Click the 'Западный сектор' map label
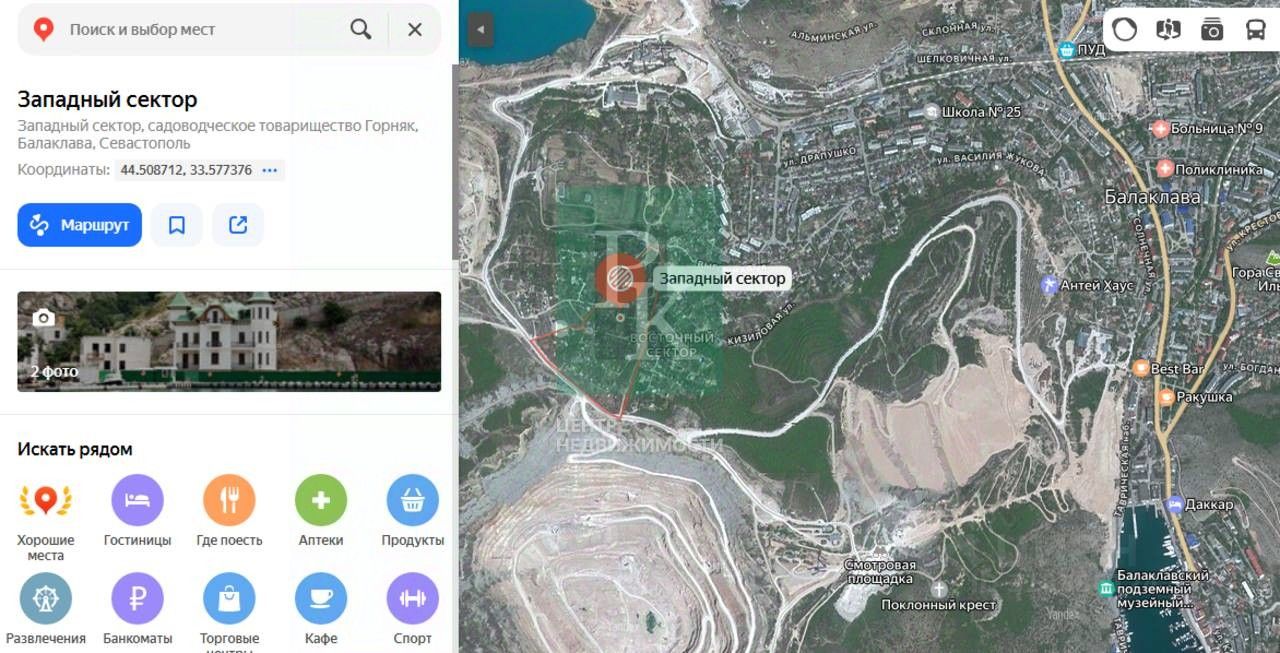 tap(722, 279)
